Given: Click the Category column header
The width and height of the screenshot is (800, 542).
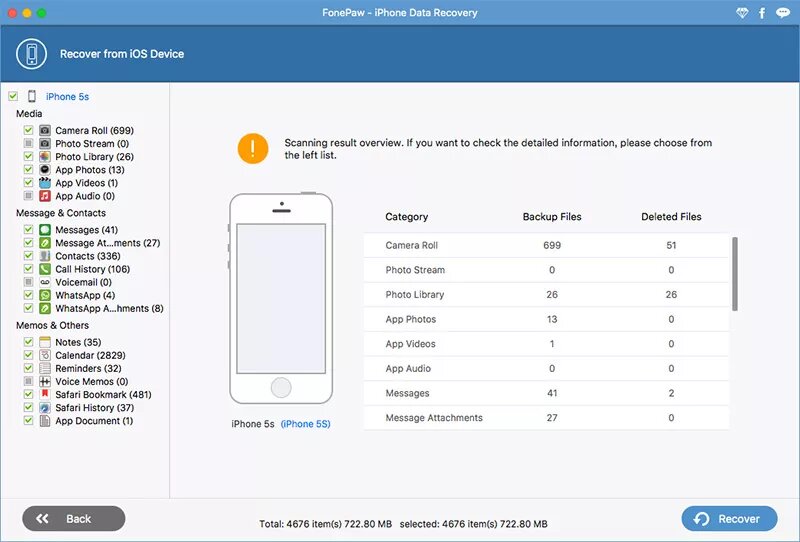Looking at the screenshot, I should [x=407, y=217].
